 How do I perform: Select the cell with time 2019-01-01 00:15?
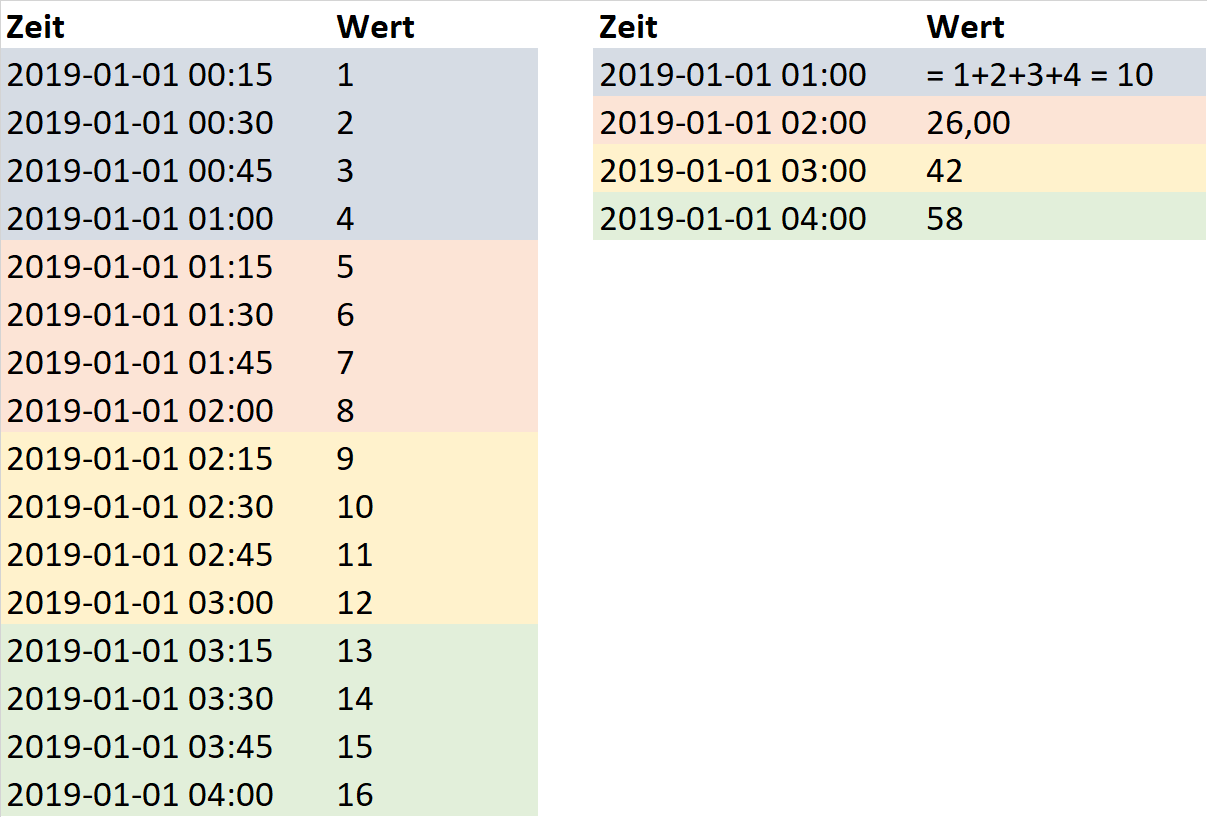pyautogui.click(x=140, y=75)
